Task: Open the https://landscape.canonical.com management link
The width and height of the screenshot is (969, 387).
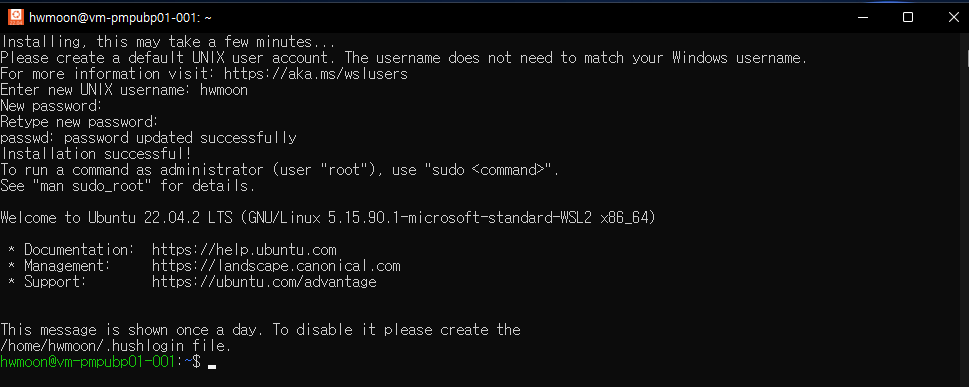Action: pyautogui.click(x=276, y=266)
